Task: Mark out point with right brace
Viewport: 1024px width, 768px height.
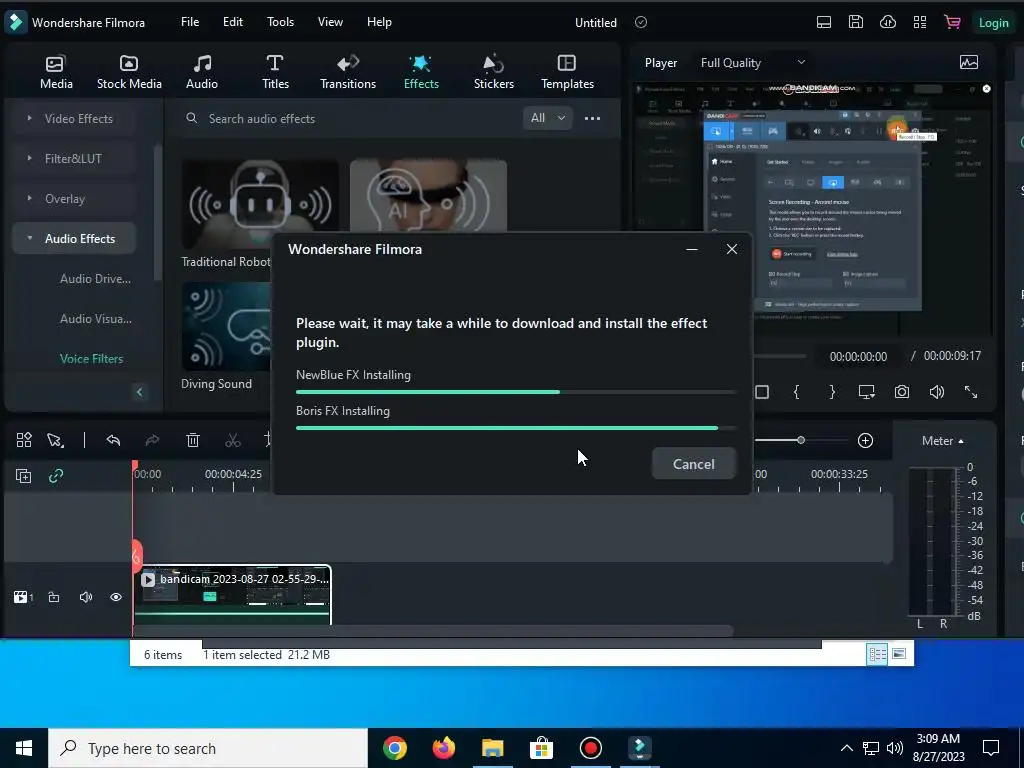Action: pyautogui.click(x=832, y=392)
